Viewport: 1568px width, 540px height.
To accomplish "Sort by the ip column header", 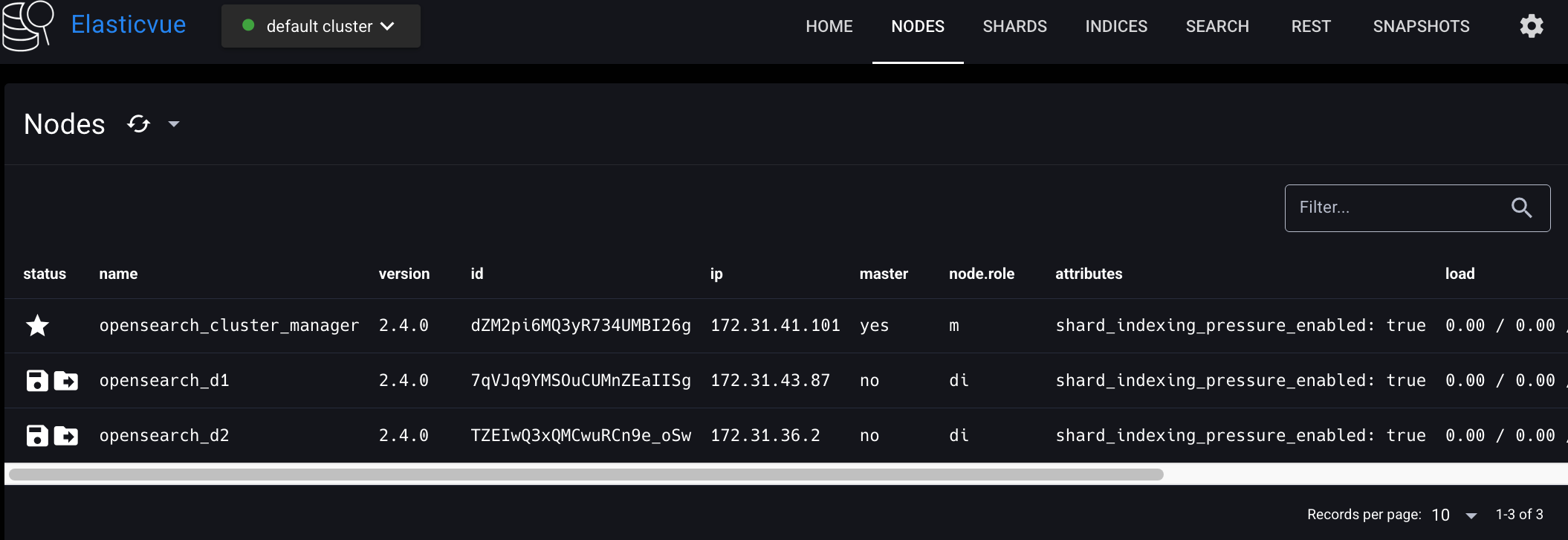I will (x=716, y=274).
